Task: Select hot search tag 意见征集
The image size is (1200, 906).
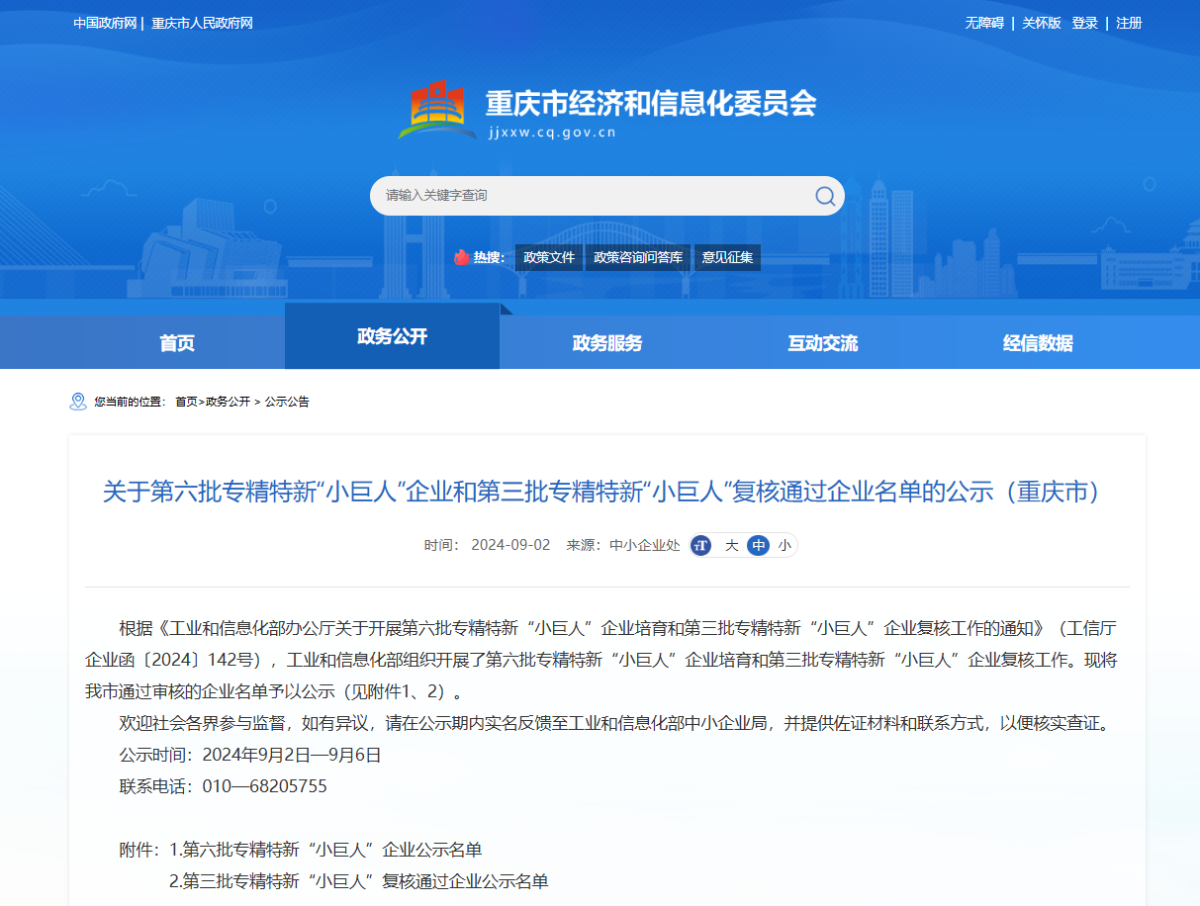Action: click(x=727, y=257)
